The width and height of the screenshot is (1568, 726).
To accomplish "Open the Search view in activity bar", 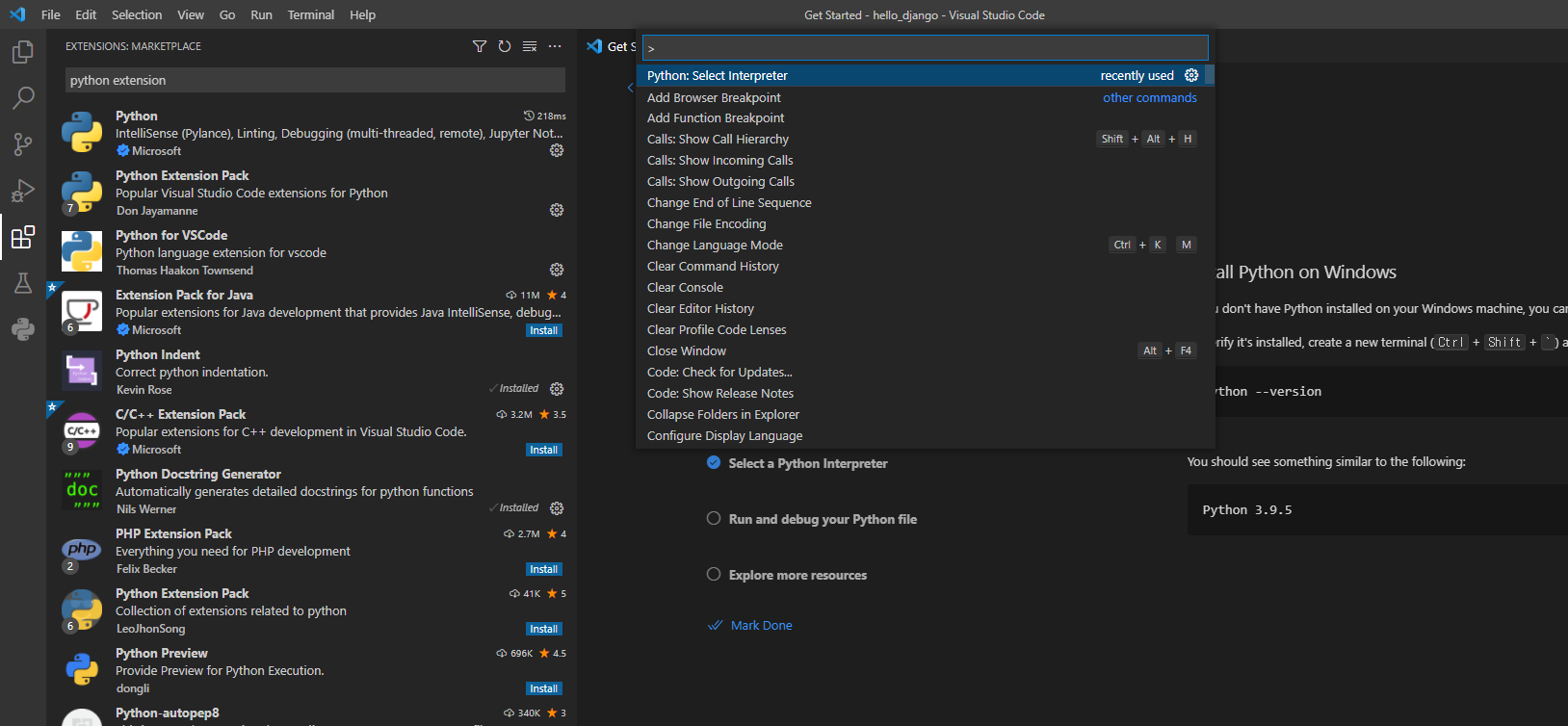I will tap(23, 97).
